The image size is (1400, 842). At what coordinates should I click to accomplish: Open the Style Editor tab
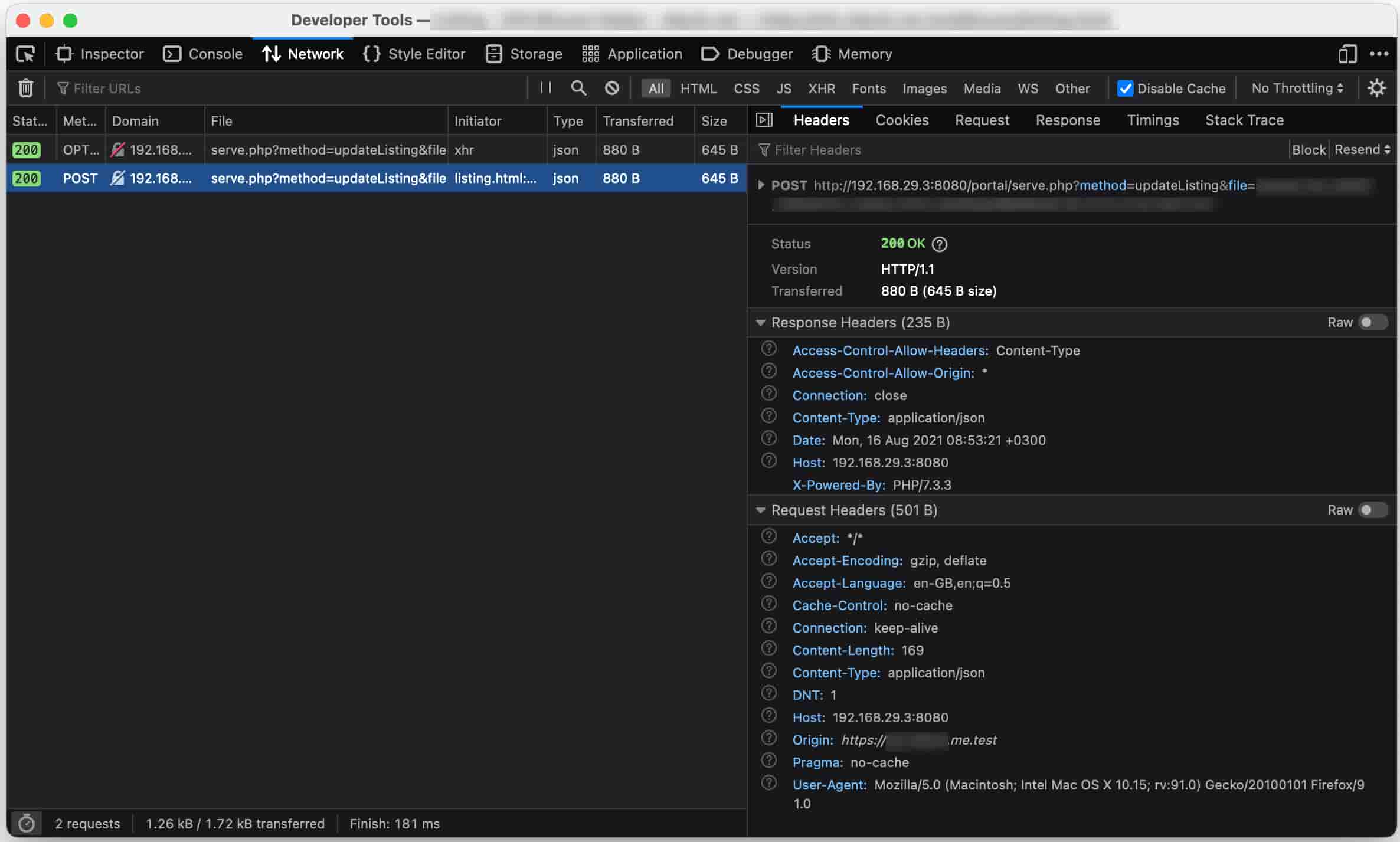[414, 54]
